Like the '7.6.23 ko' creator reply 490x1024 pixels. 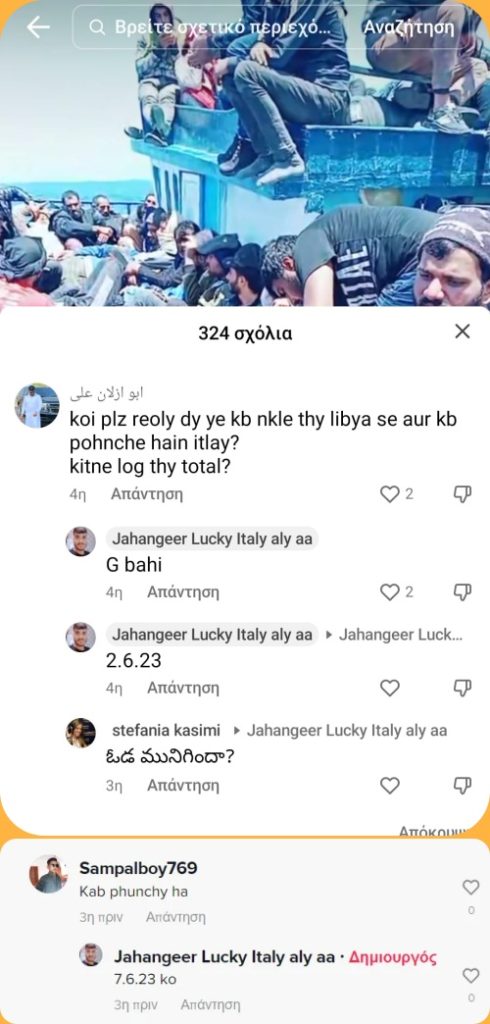tap(470, 976)
